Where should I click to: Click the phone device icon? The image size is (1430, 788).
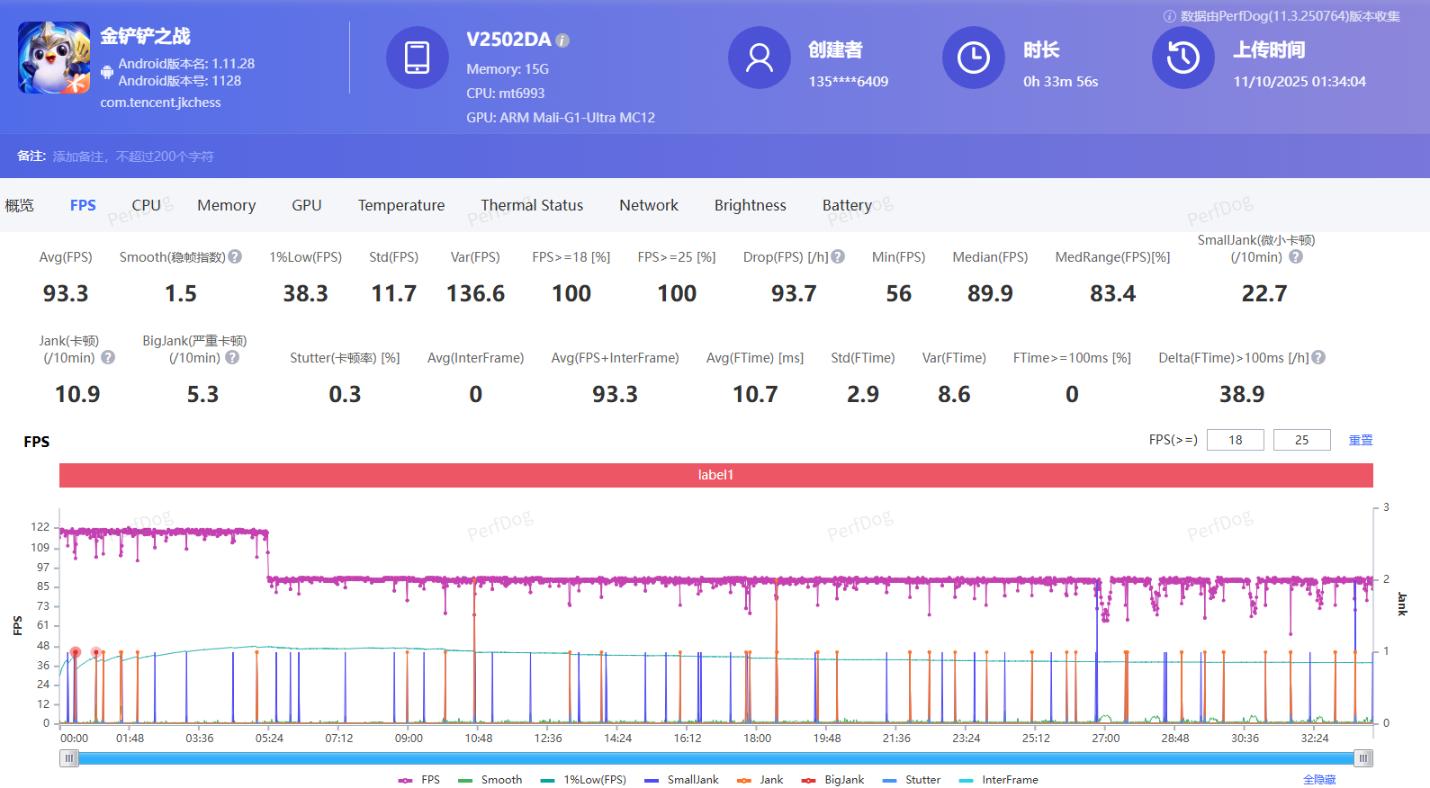(417, 58)
